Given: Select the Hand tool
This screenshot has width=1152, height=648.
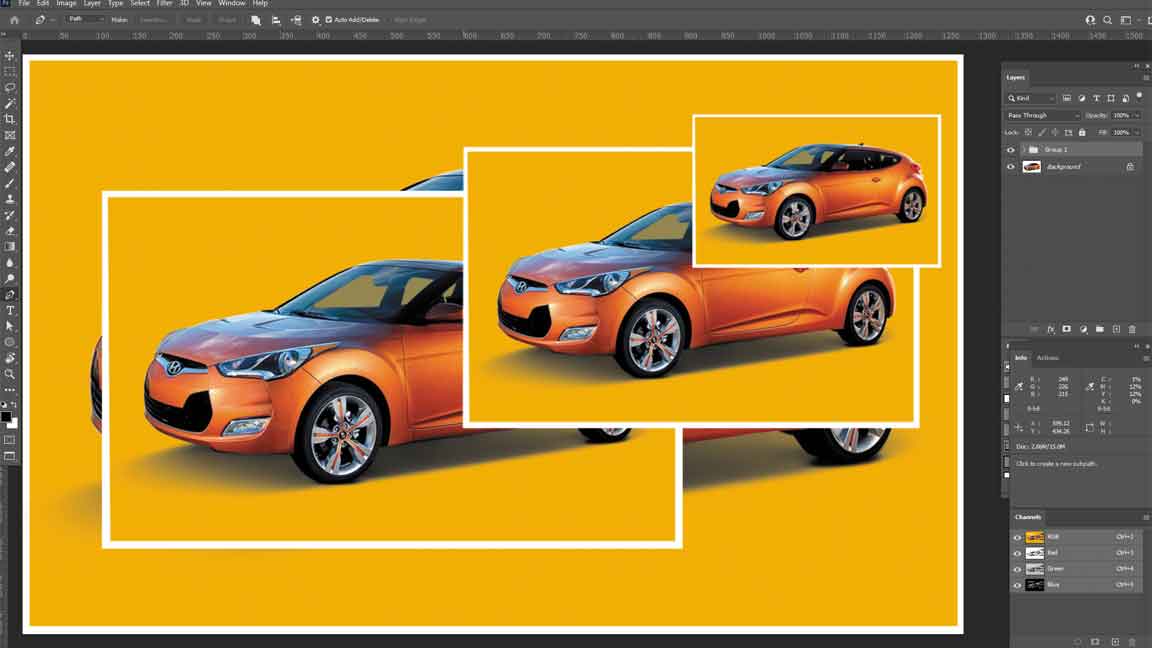Looking at the screenshot, I should coord(10,359).
